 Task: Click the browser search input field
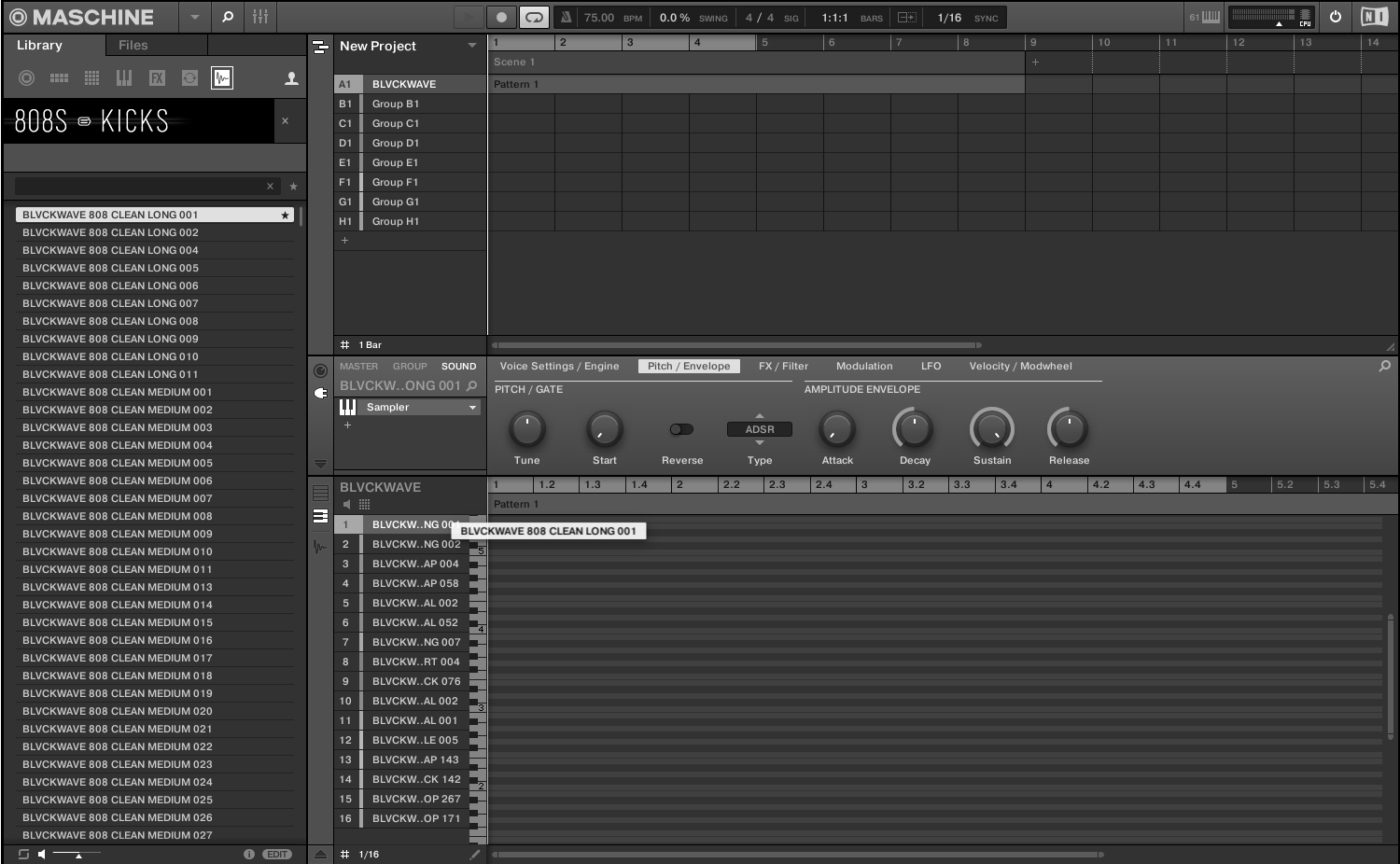[x=140, y=186]
